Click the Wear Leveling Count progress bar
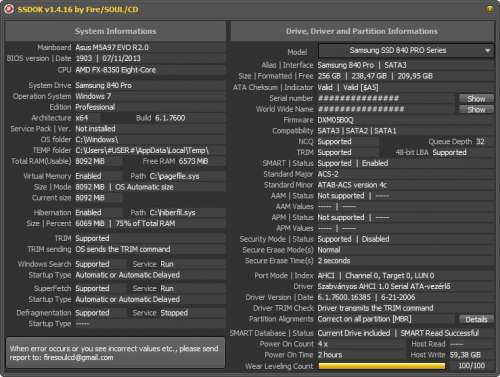The image size is (500, 377). [382, 366]
